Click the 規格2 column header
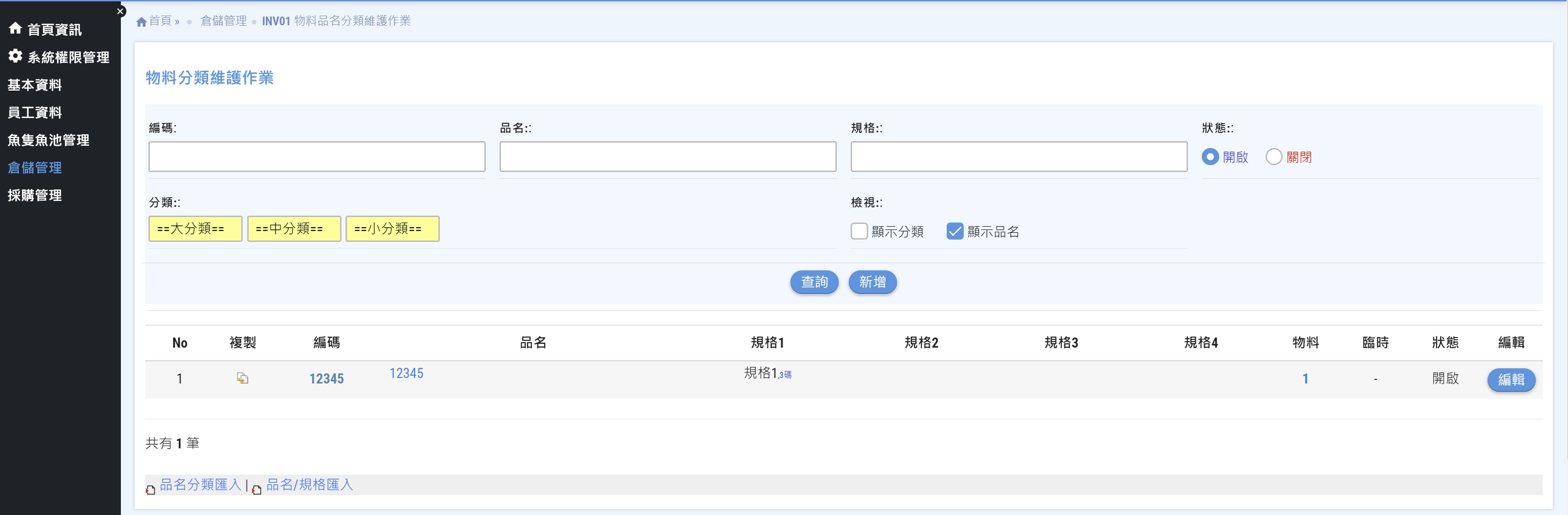 (921, 343)
